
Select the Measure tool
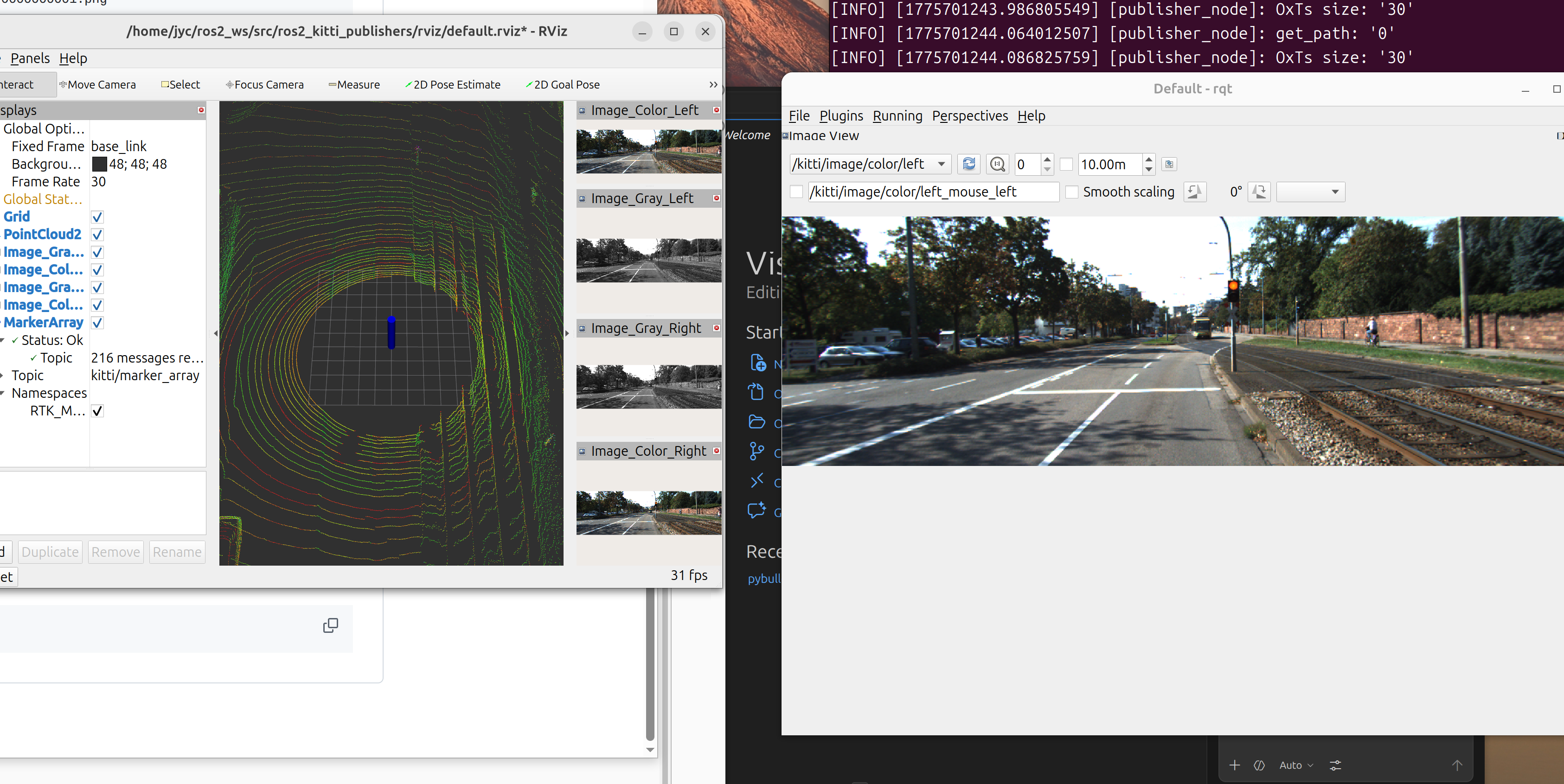[354, 84]
